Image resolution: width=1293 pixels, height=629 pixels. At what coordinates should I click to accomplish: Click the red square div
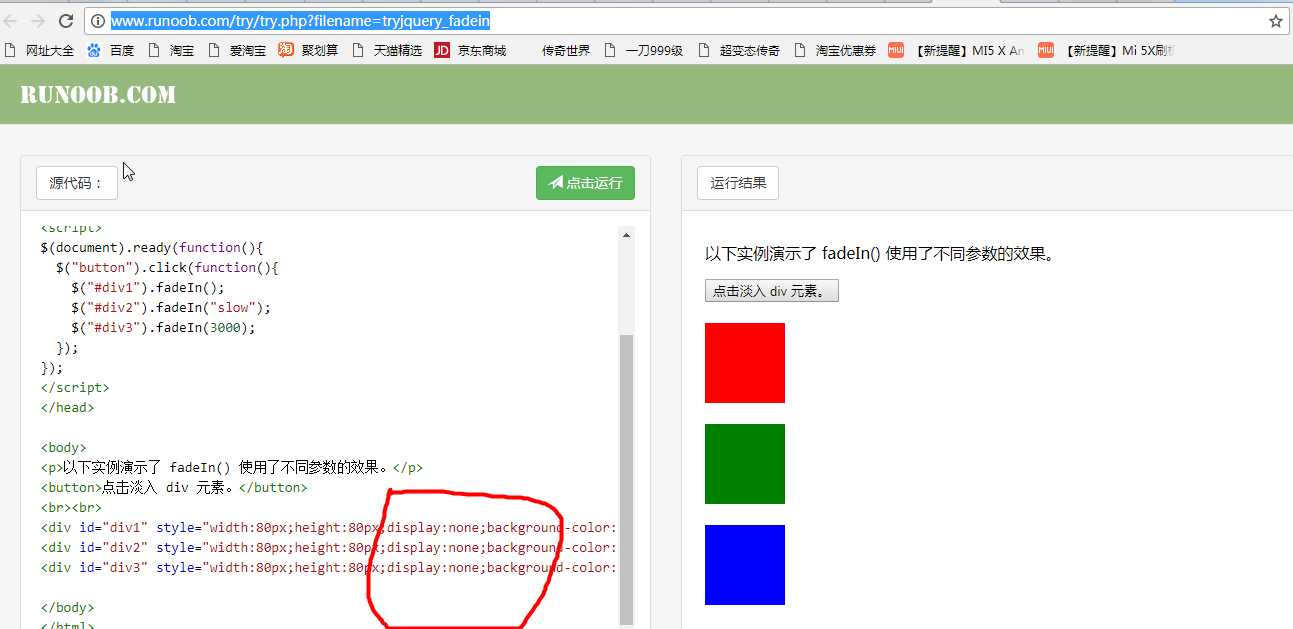745,363
